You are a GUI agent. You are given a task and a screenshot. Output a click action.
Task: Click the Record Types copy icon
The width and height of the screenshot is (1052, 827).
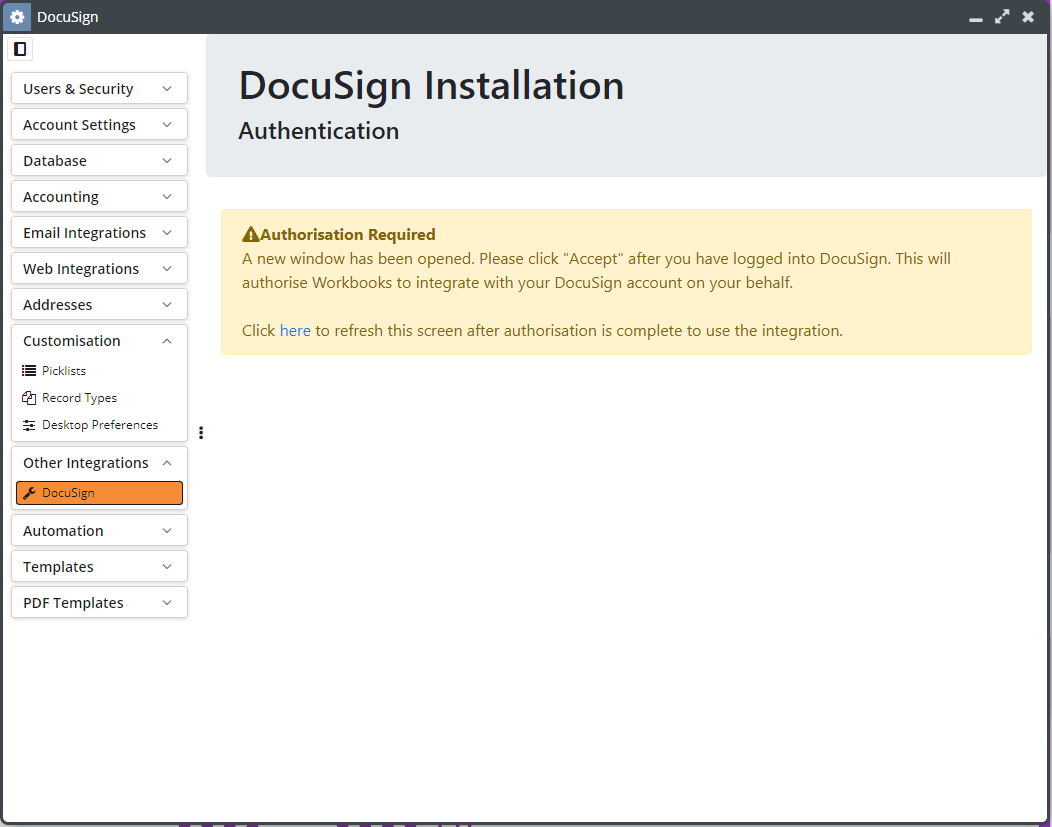tap(29, 398)
